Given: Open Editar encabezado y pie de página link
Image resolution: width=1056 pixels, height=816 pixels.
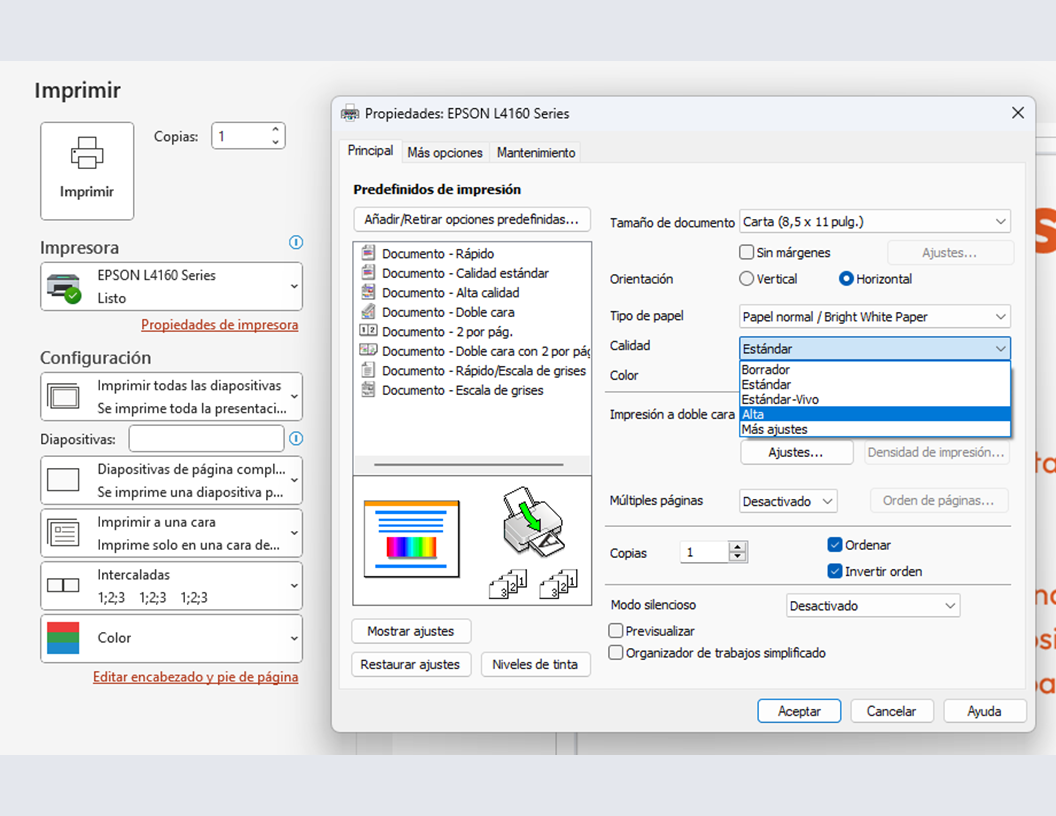Looking at the screenshot, I should pyautogui.click(x=195, y=677).
